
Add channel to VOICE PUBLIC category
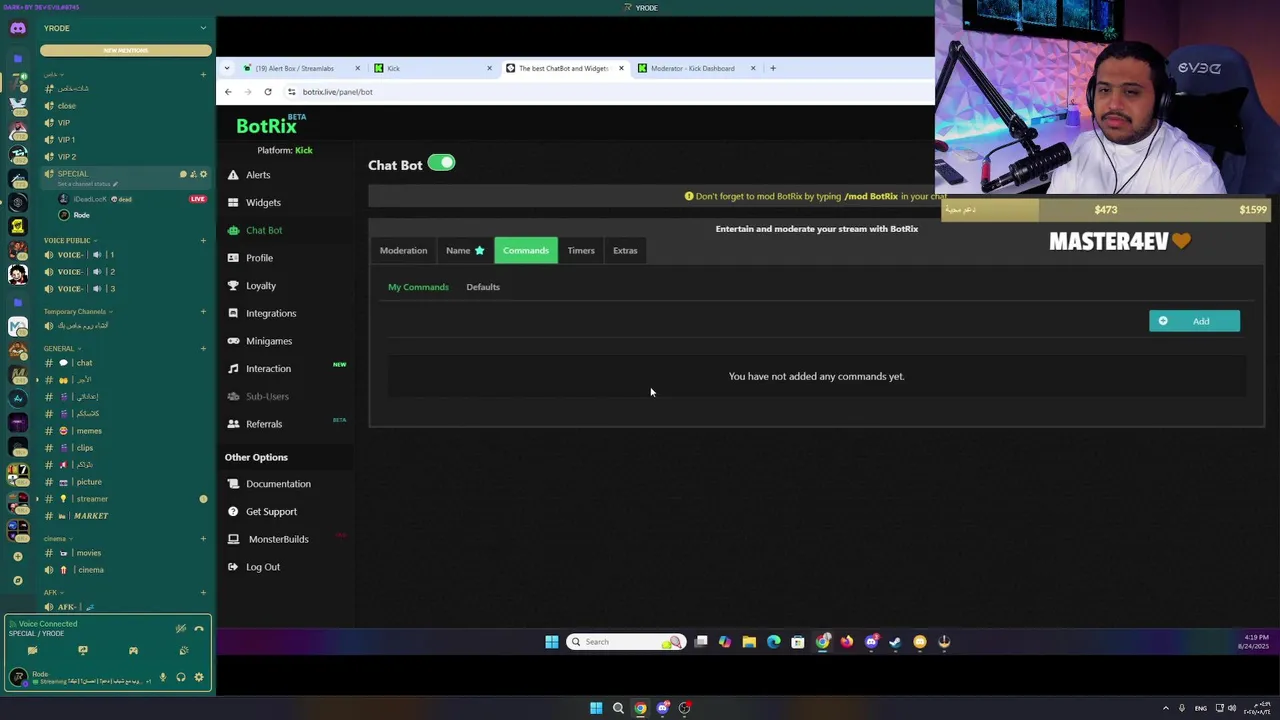pyautogui.click(x=203, y=241)
